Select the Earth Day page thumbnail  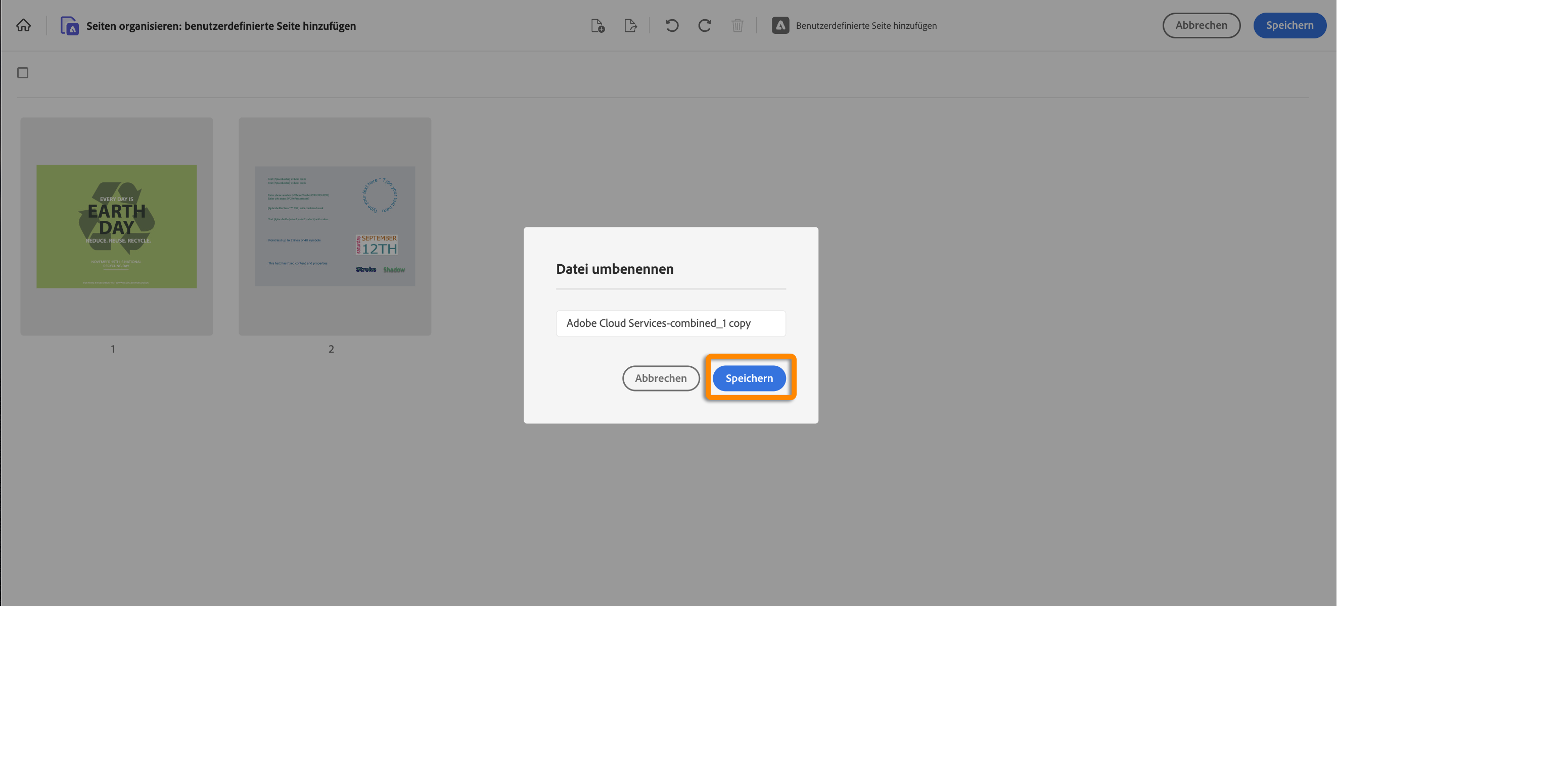(x=116, y=226)
